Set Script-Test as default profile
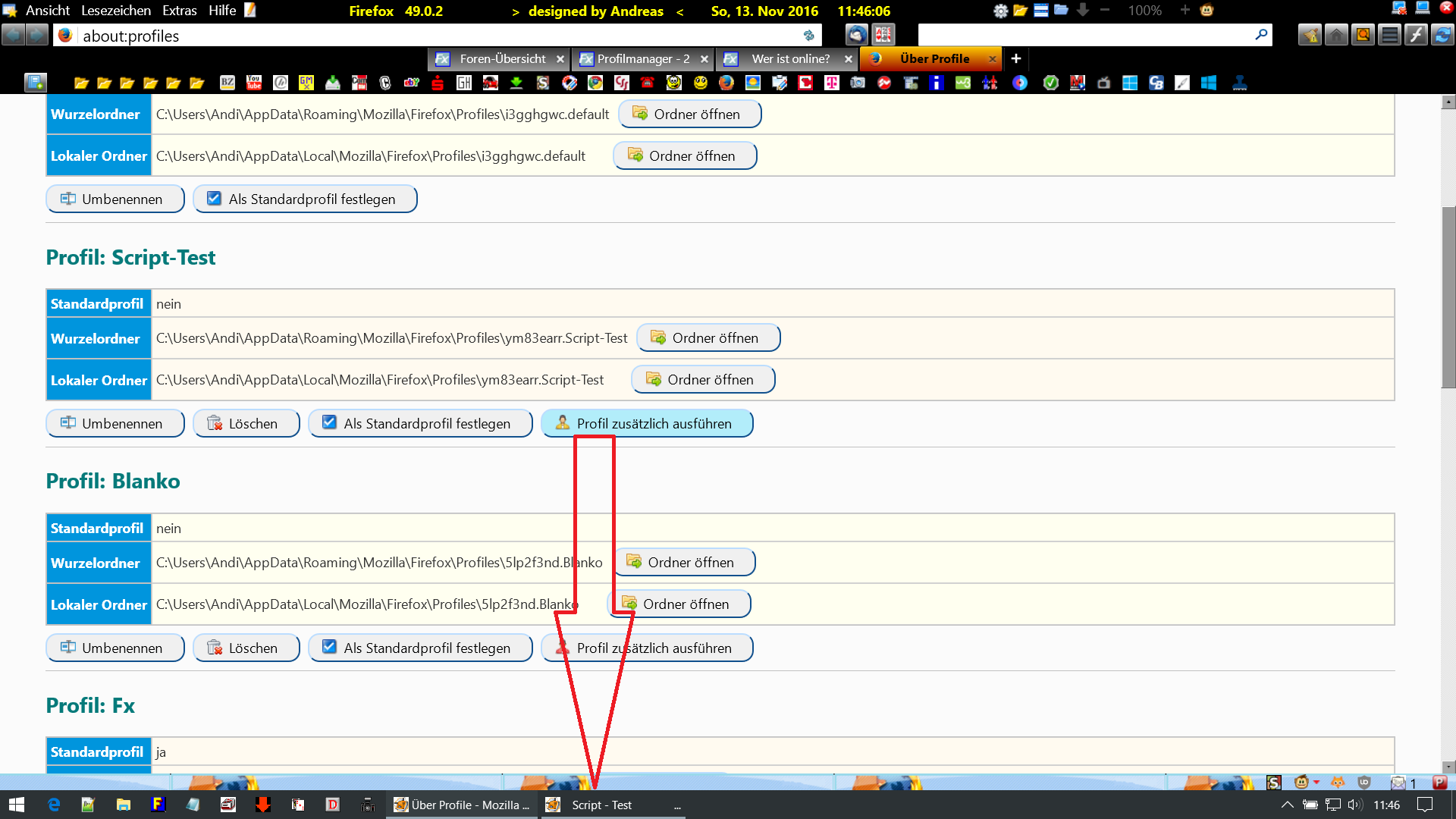 pyautogui.click(x=420, y=423)
